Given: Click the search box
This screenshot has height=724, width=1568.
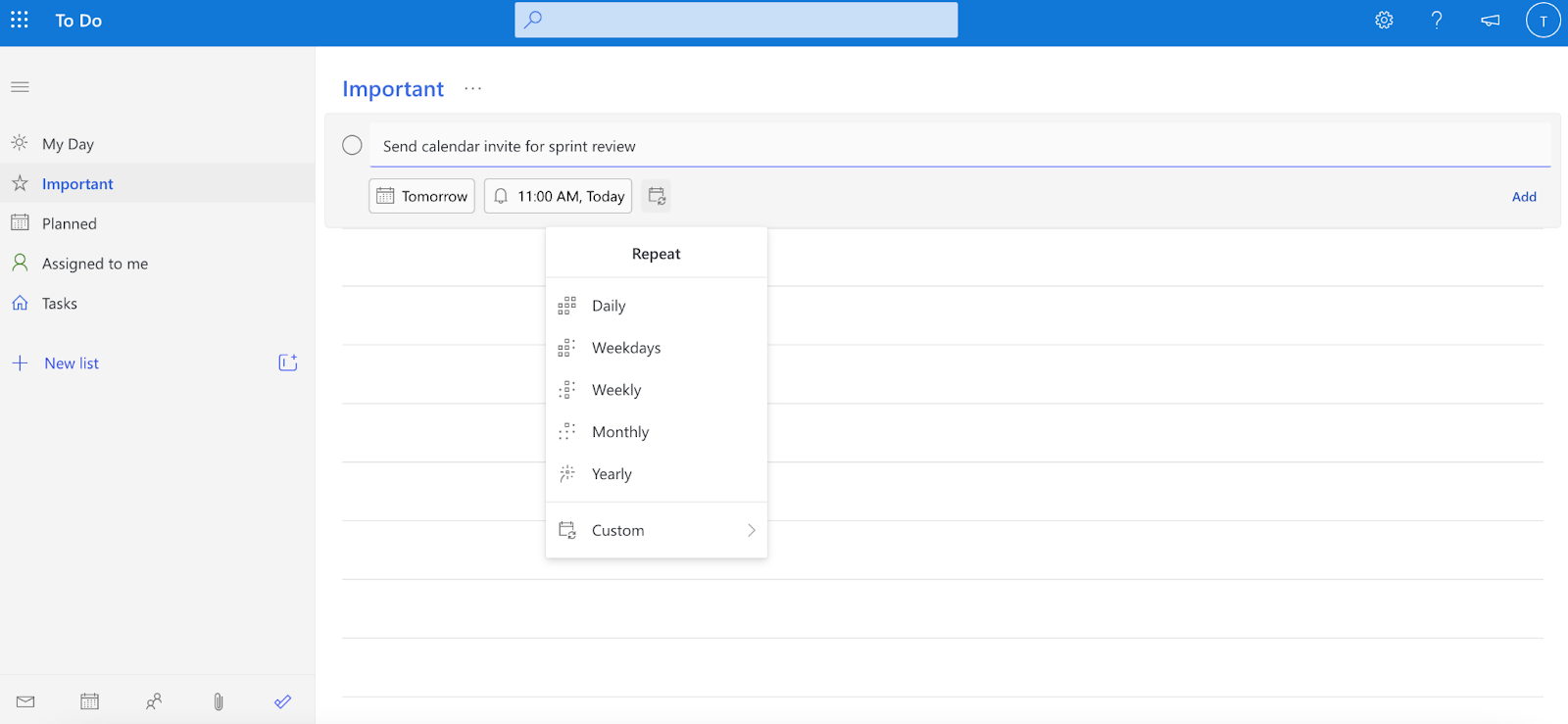Looking at the screenshot, I should pos(736,20).
